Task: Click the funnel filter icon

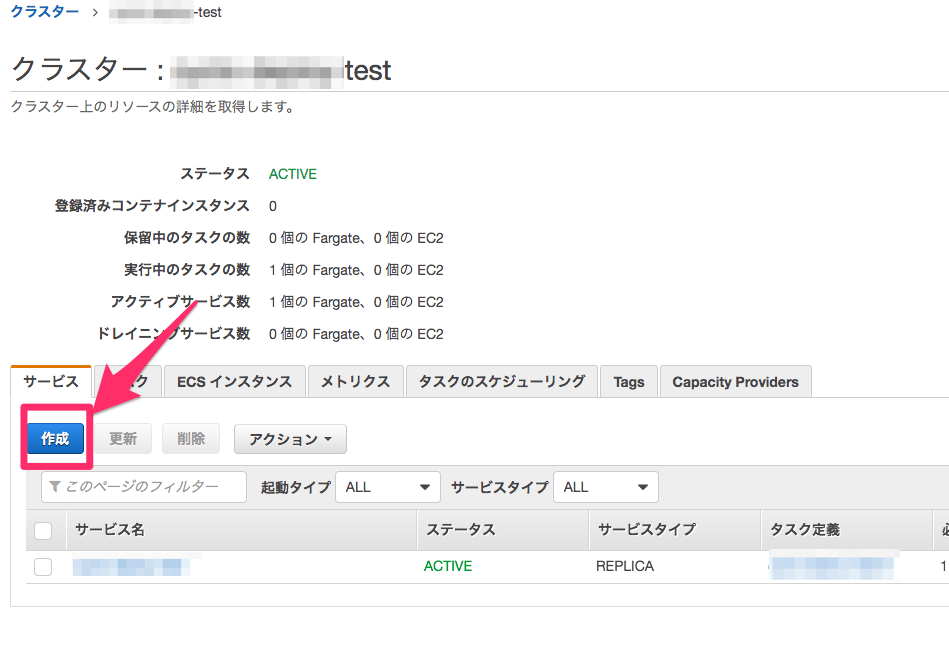Action: [56, 487]
